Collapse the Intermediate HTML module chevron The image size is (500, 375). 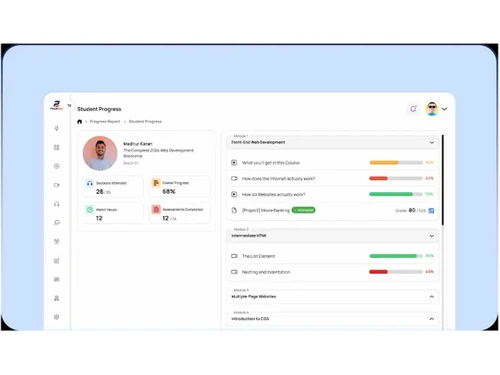pos(432,236)
